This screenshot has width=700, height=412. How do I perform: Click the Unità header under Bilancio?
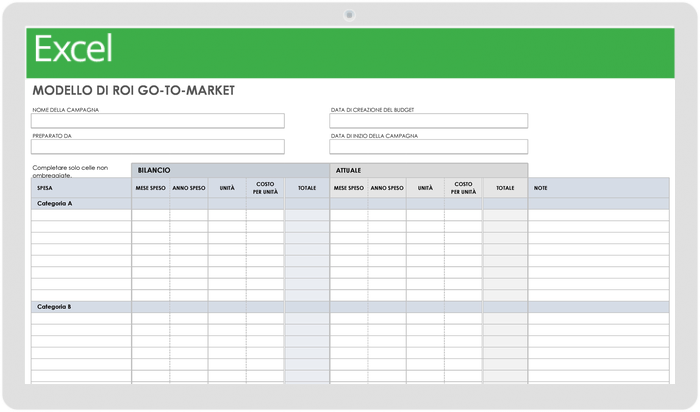pyautogui.click(x=227, y=188)
